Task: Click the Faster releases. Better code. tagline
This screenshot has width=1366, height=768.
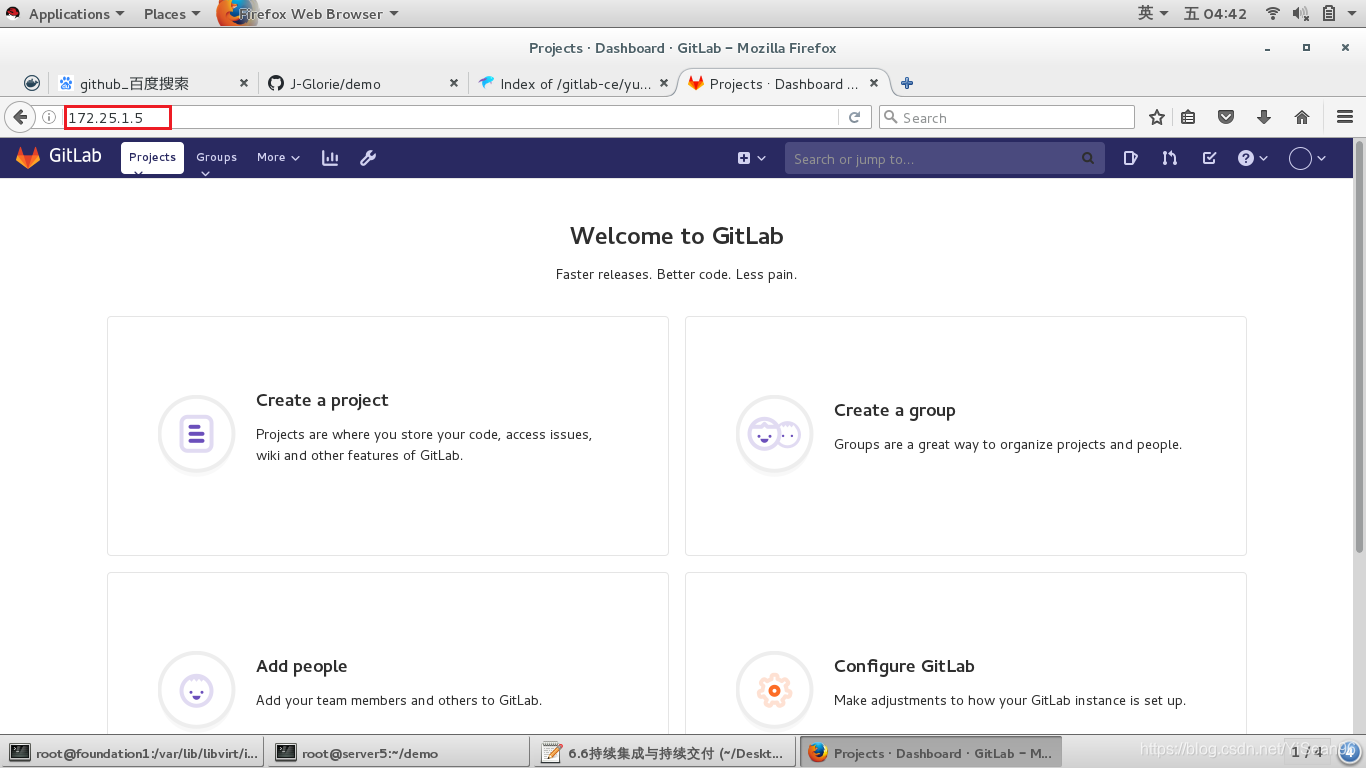Action: tap(676, 274)
